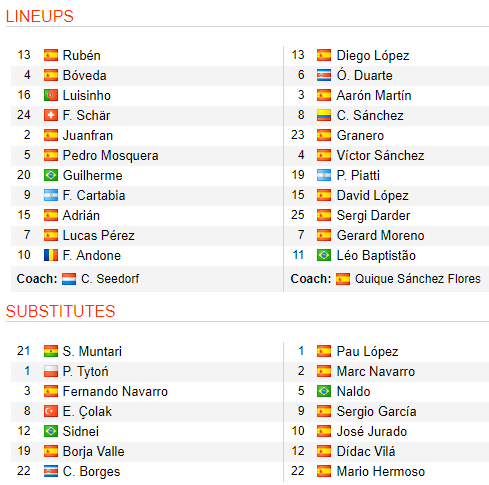
Task: Open Diego López player page
Action: [x=373, y=56]
